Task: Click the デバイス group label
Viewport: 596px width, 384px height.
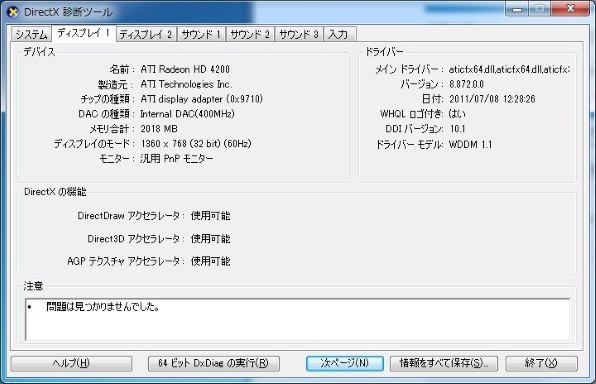Action: [40, 52]
